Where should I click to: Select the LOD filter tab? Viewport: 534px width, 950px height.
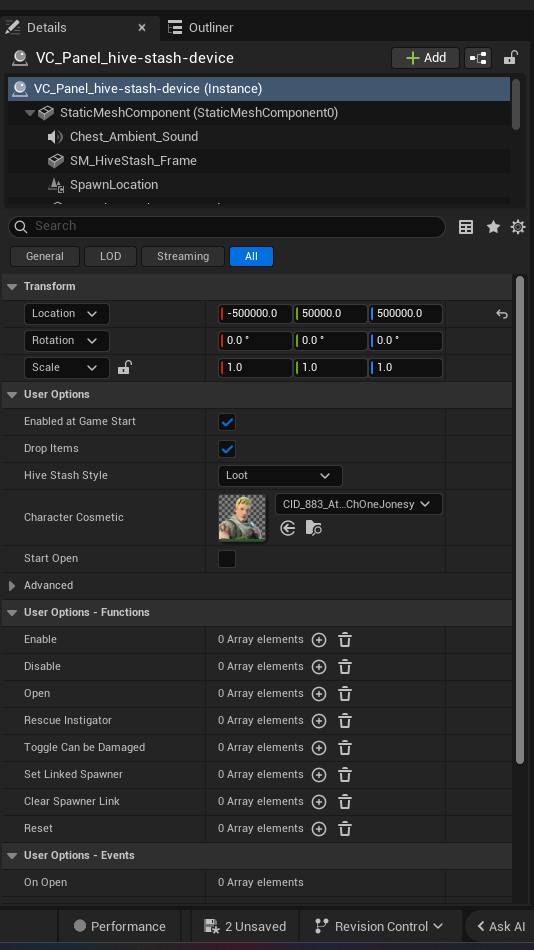(110, 256)
